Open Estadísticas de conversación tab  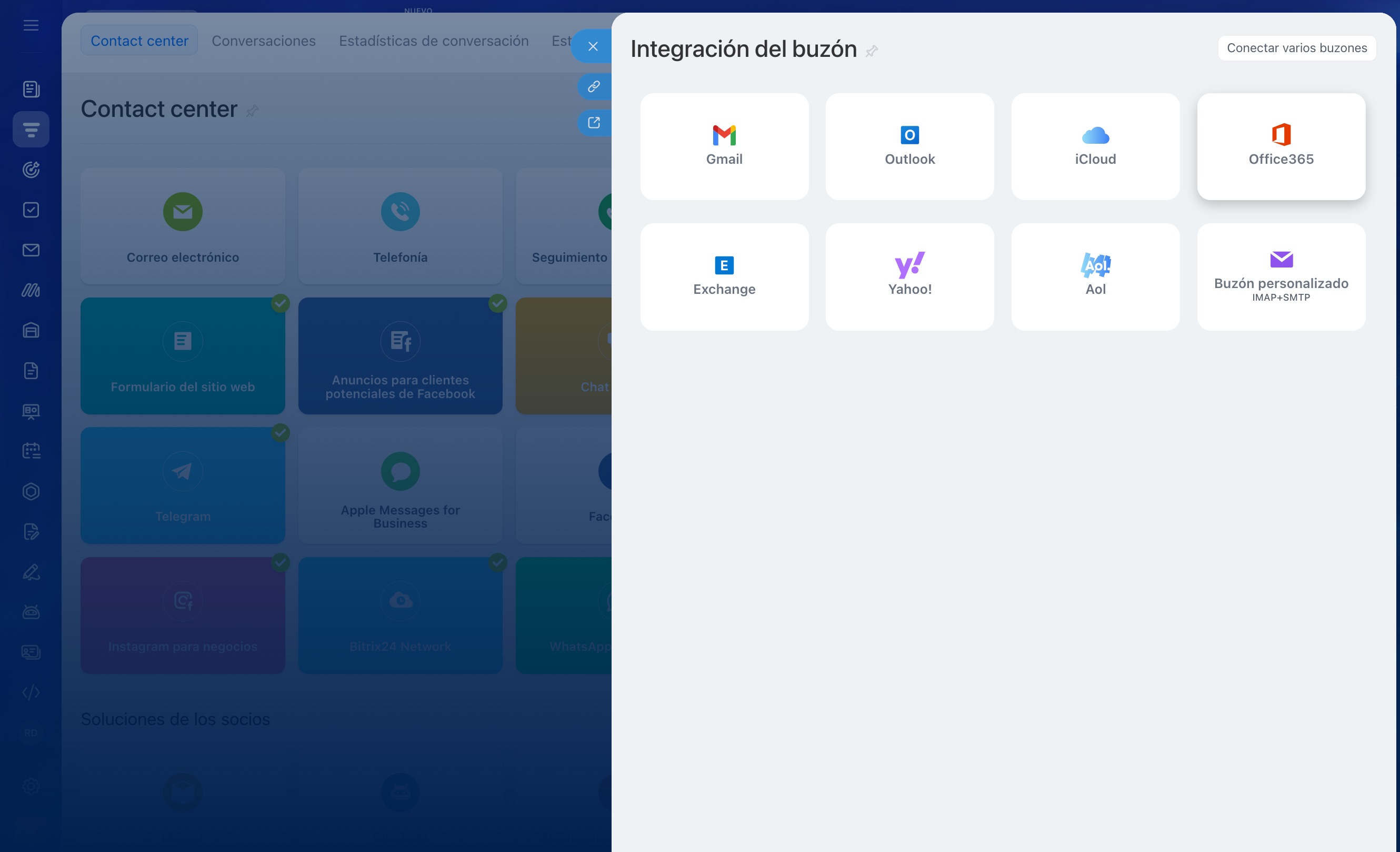pos(434,41)
